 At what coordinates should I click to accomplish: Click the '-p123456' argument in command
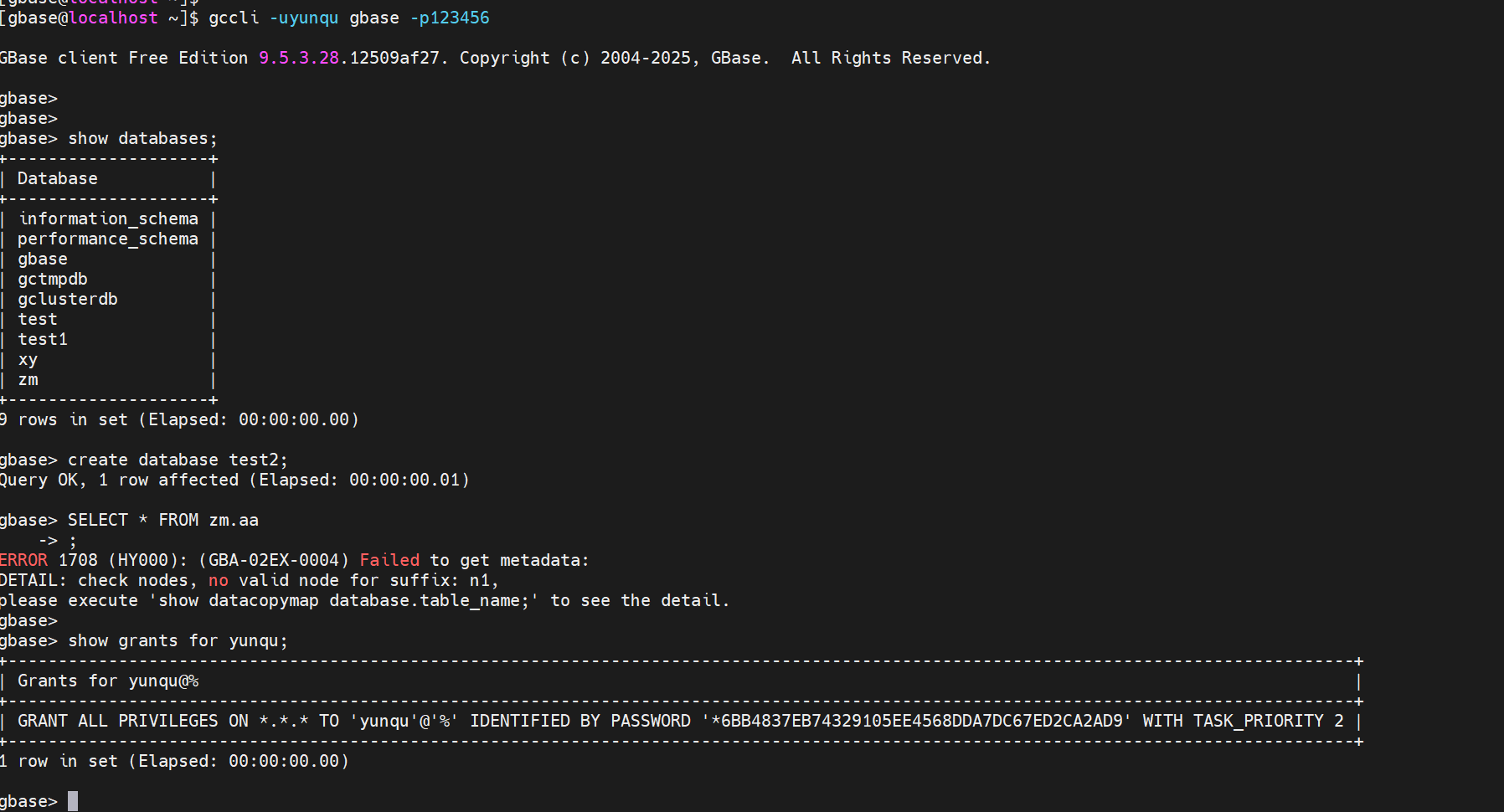450,18
